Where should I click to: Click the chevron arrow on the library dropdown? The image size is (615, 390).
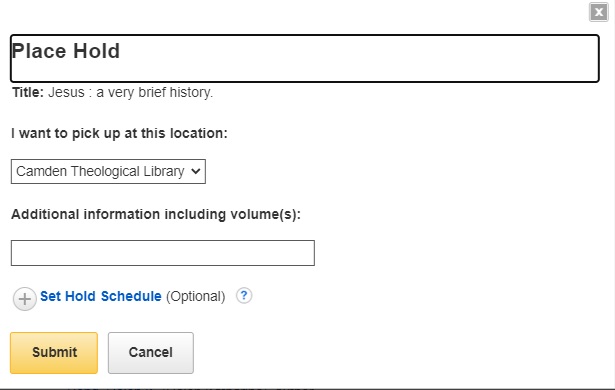coord(196,171)
